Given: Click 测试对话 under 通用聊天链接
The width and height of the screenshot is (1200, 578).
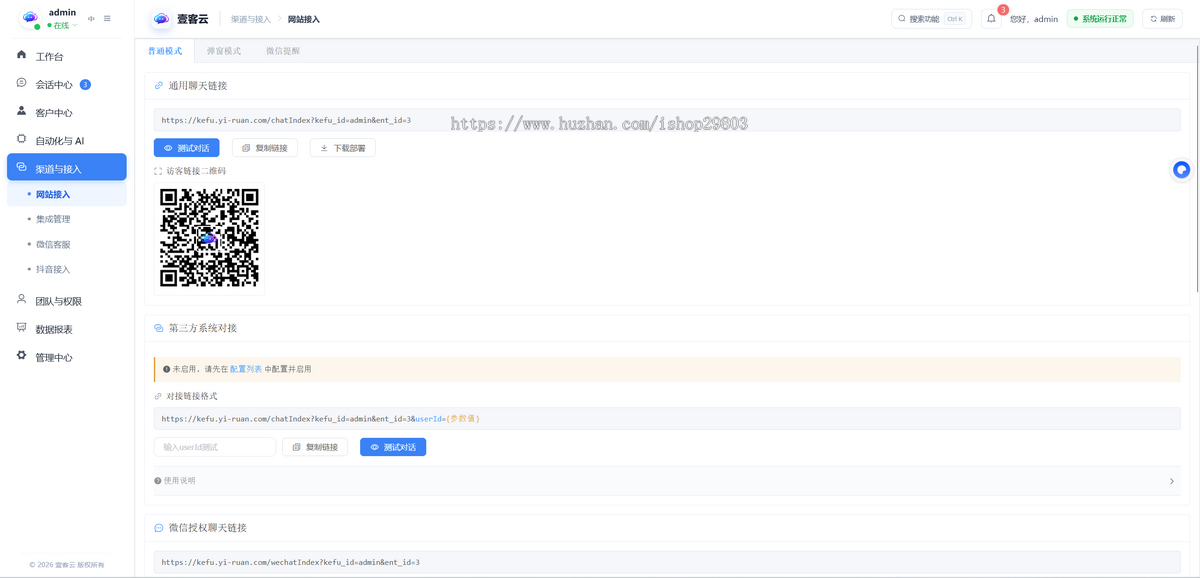Looking at the screenshot, I should point(187,148).
